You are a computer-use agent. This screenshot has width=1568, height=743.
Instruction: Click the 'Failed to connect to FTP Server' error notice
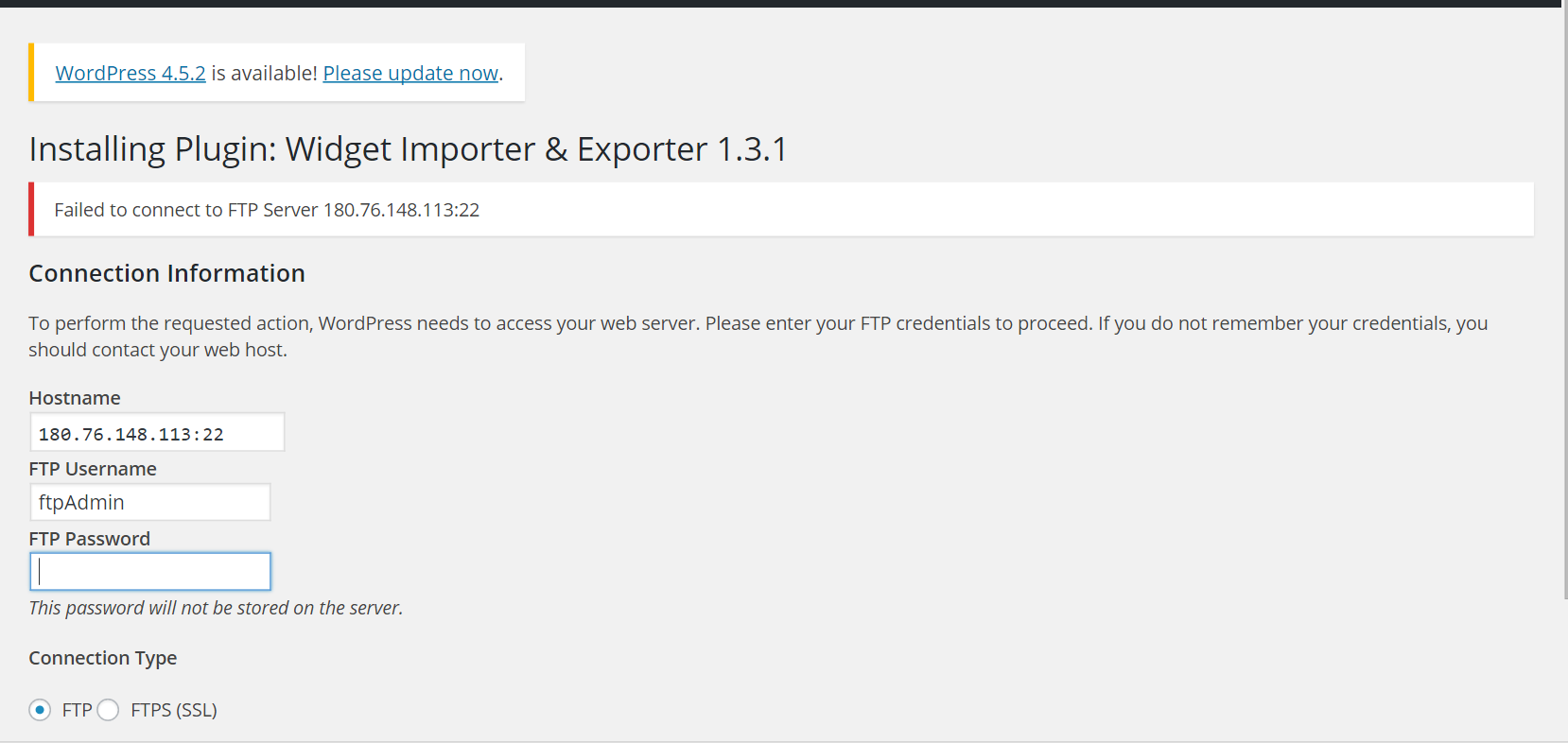(x=267, y=210)
